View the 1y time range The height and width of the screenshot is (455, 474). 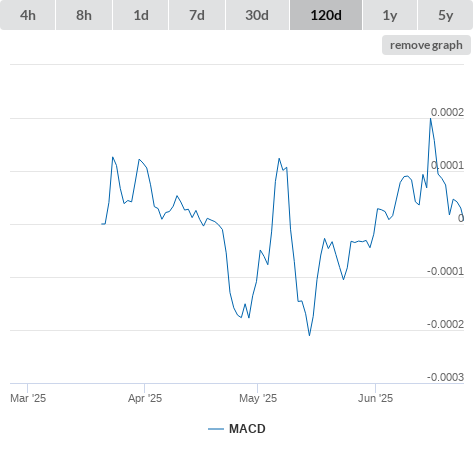[390, 15]
